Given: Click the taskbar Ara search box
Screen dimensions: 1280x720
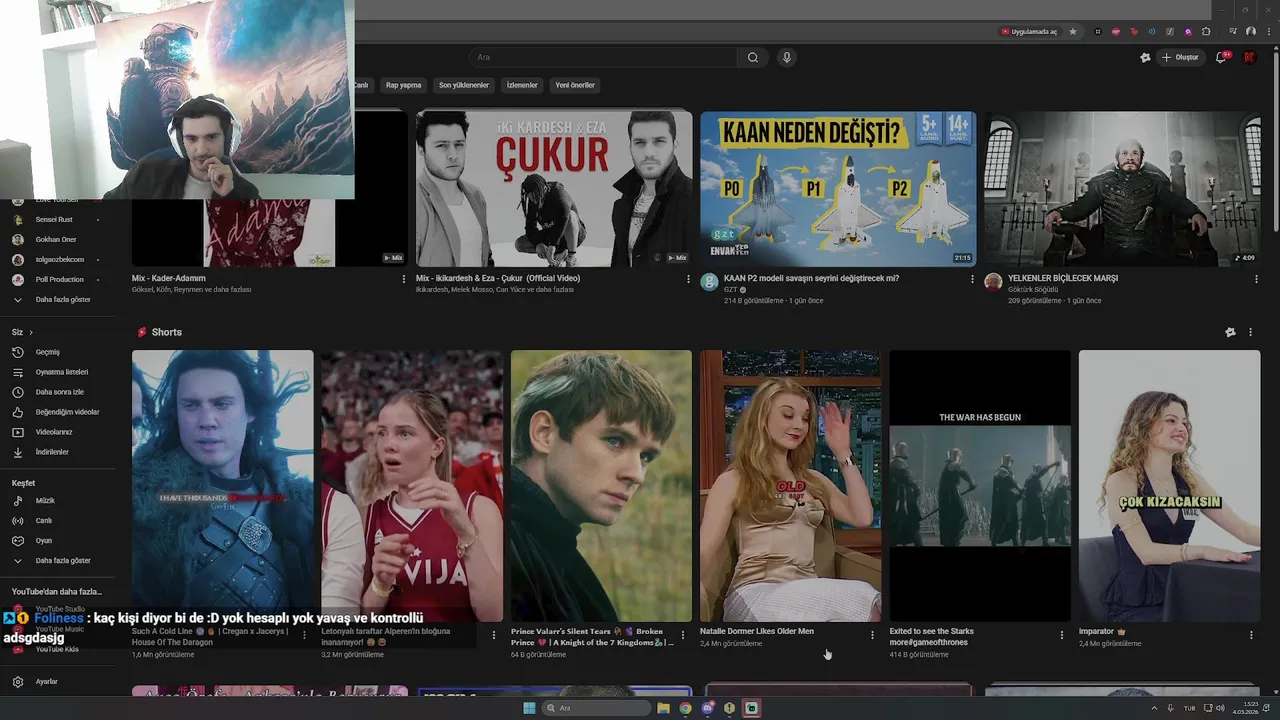Looking at the screenshot, I should point(597,708).
